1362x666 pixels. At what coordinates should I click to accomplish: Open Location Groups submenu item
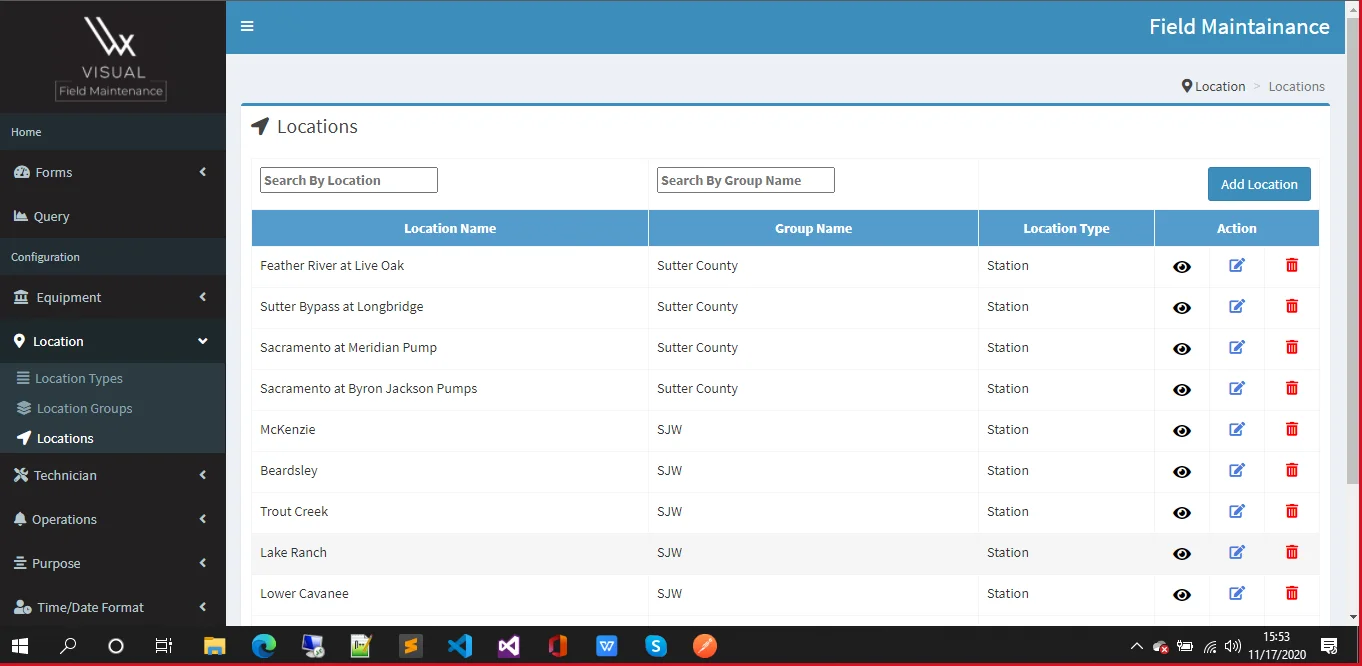tap(112, 408)
